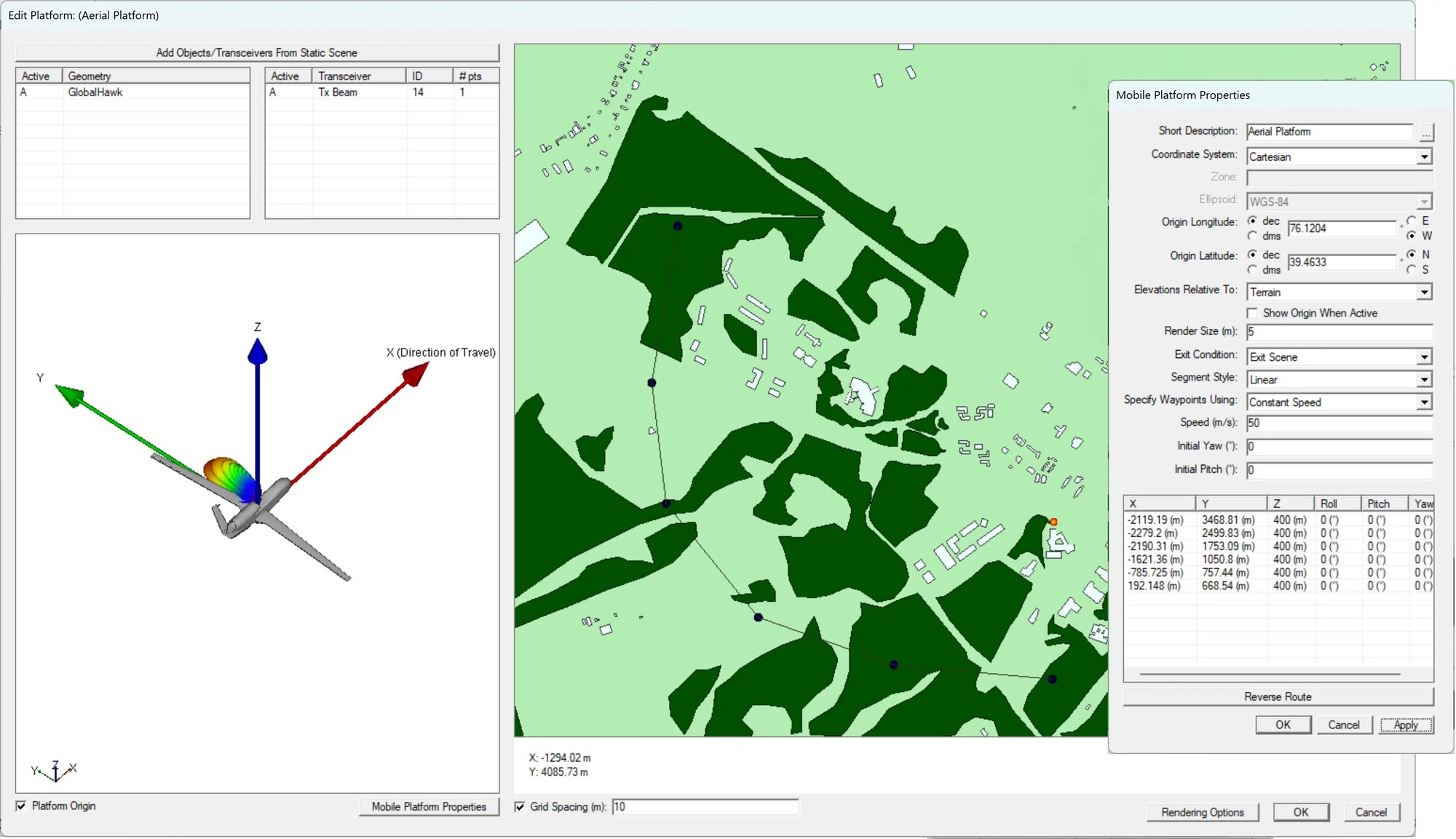Image resolution: width=1456 pixels, height=839 pixels.
Task: Click the ellipsis icon beside Short Description
Action: pos(1426,132)
